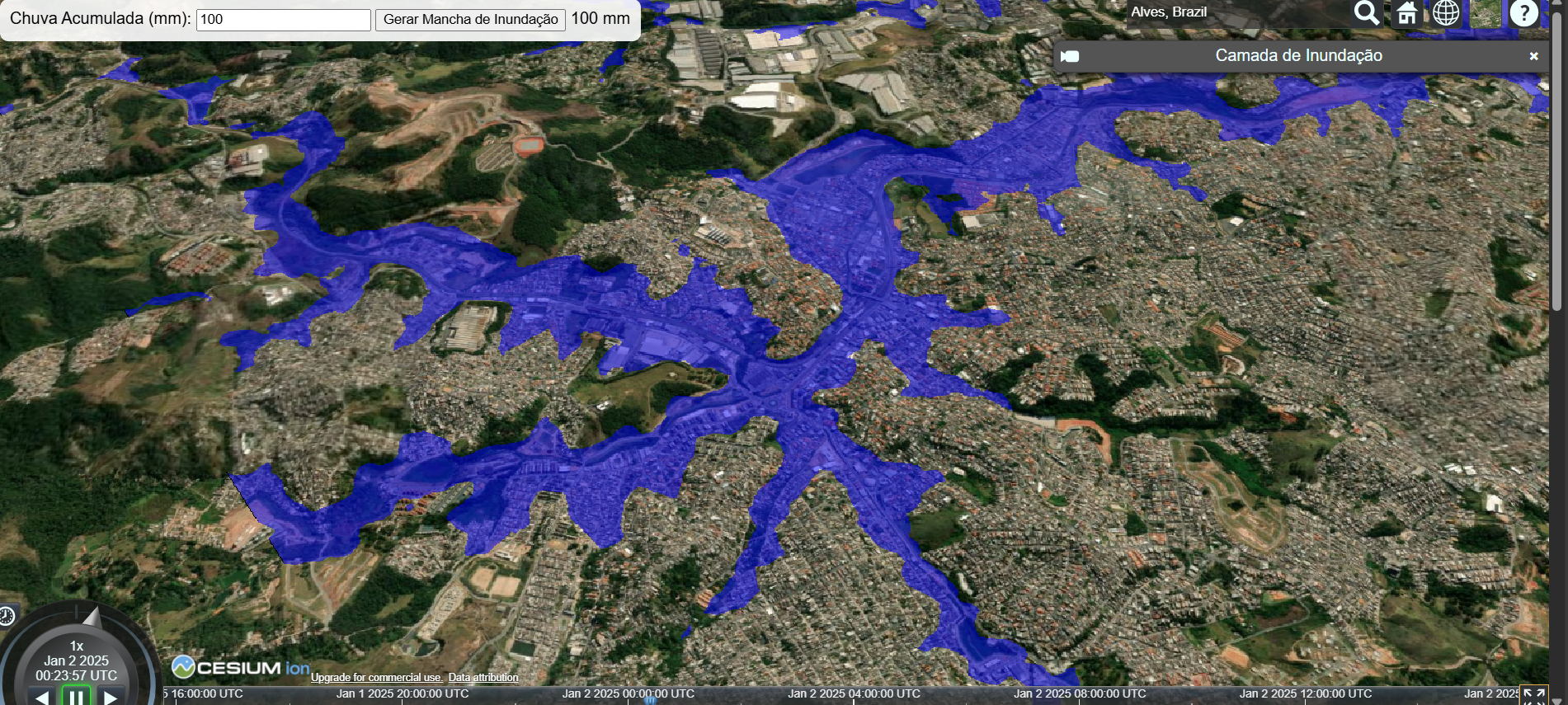
Task: Click timeline at Jan 2 2025 04:00:00 UTC
Action: pyautogui.click(x=854, y=694)
